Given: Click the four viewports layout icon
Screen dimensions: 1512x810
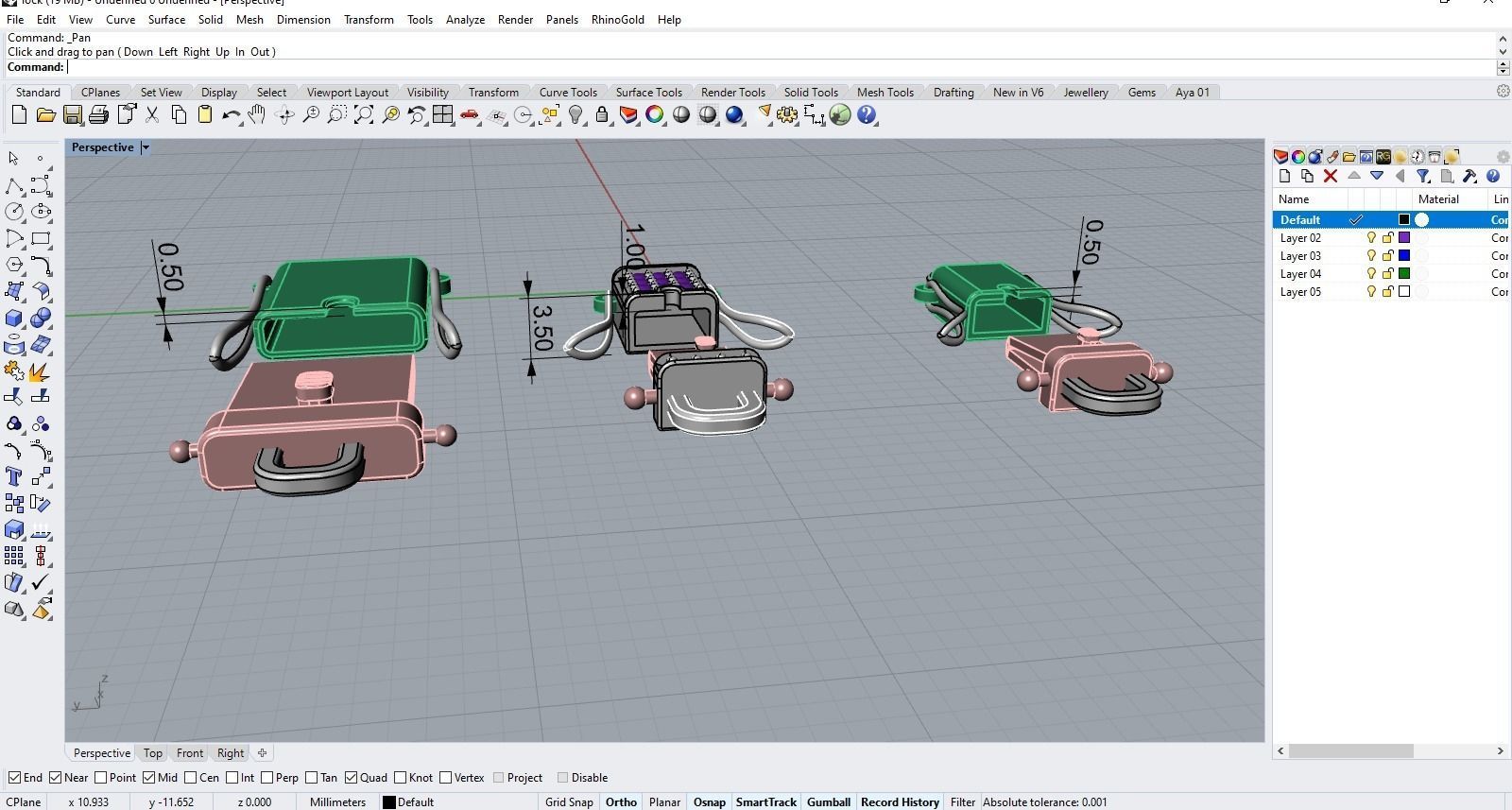Looking at the screenshot, I should 443,115.
